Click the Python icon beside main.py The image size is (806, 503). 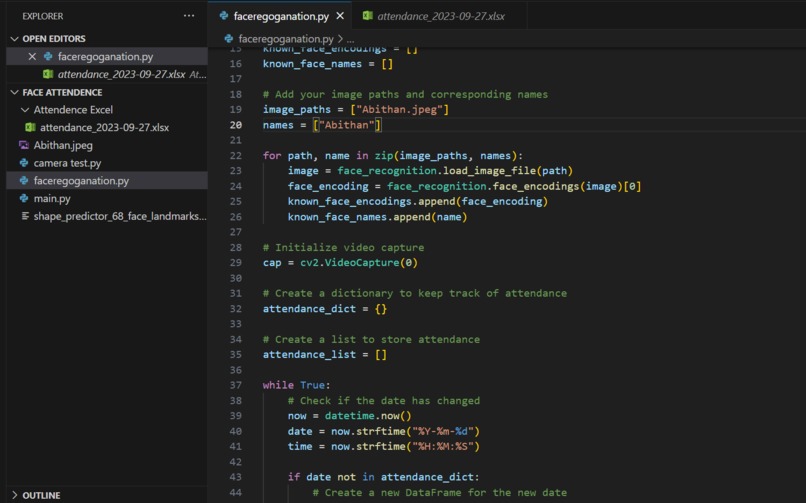[24, 198]
